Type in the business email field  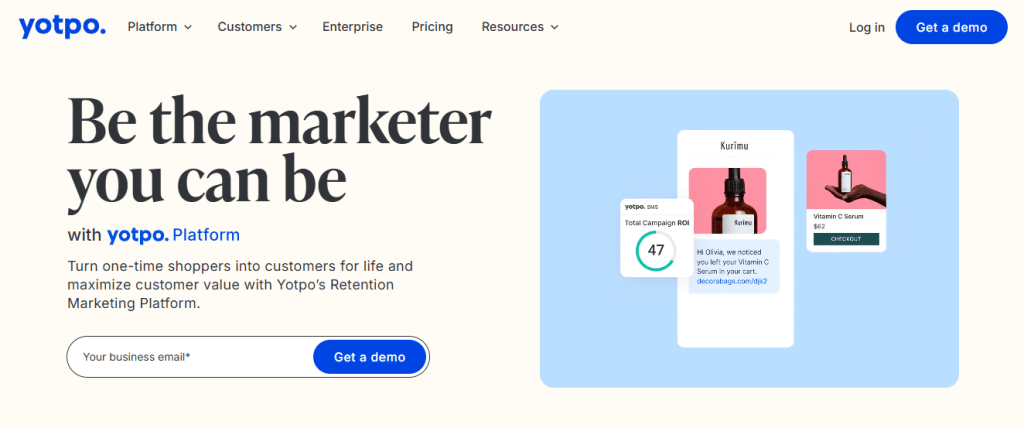pyautogui.click(x=190, y=357)
